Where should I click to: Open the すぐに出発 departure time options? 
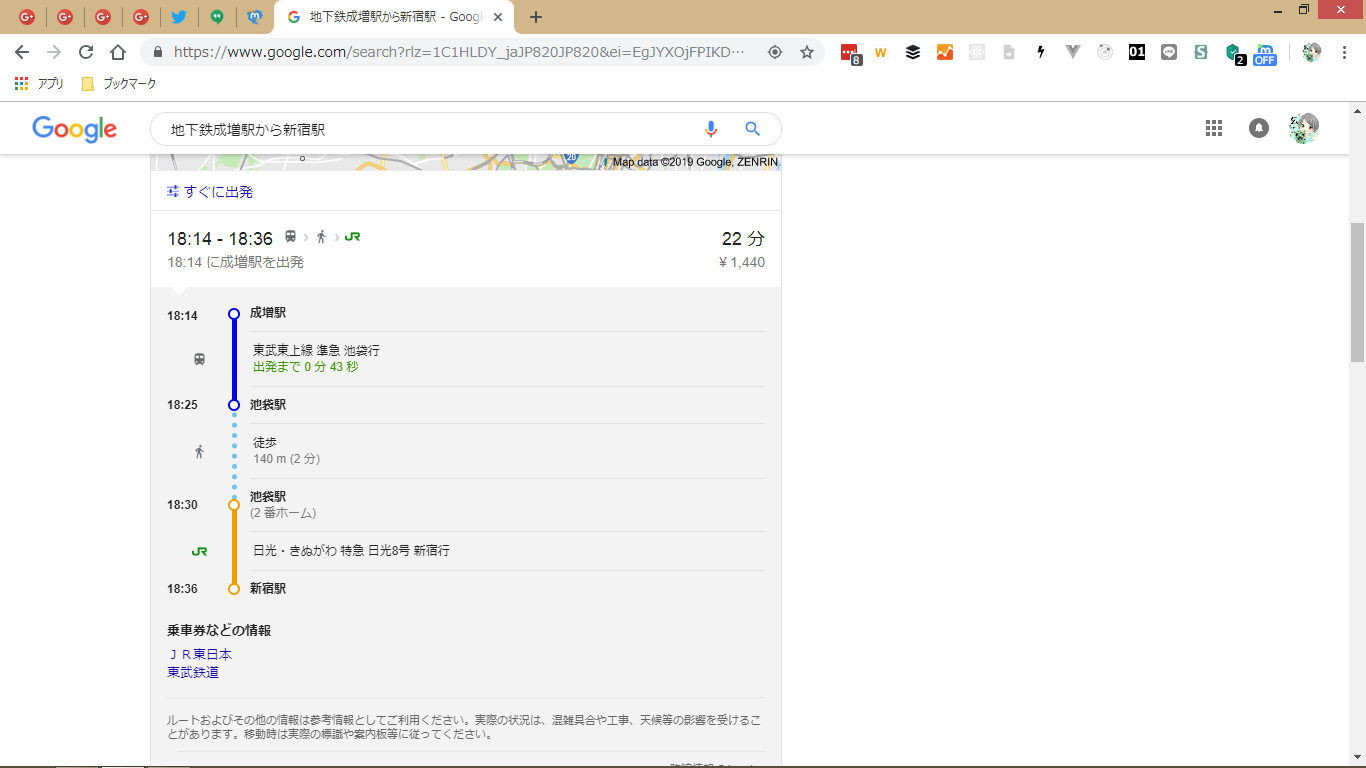pyautogui.click(x=210, y=191)
